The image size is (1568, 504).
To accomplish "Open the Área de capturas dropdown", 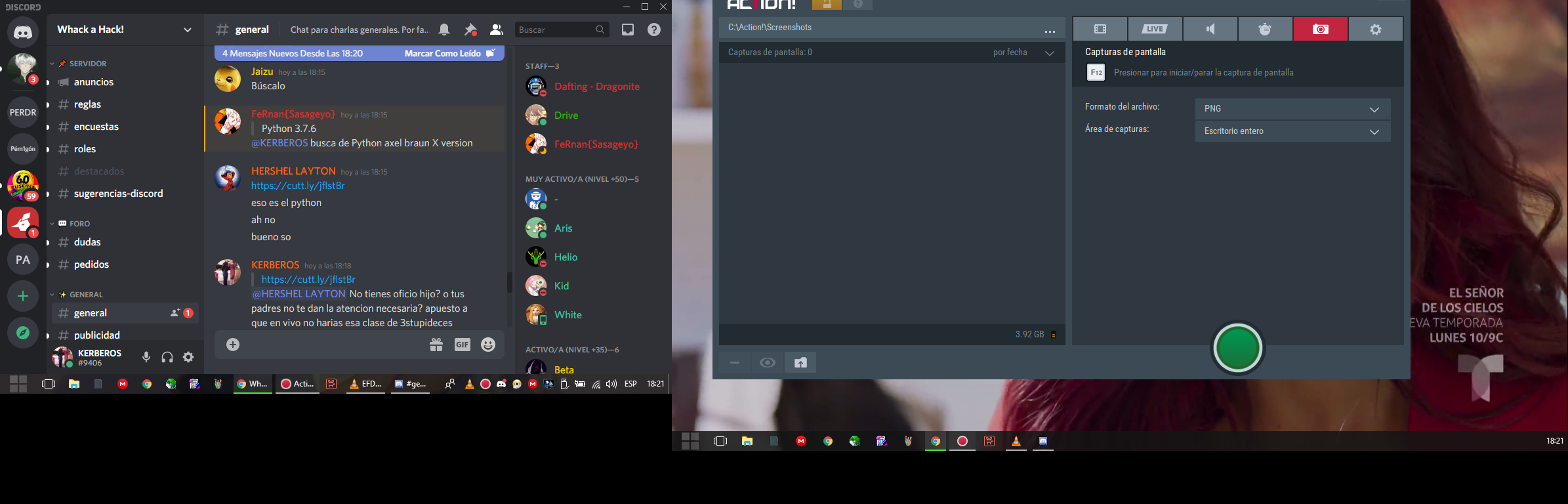I will pyautogui.click(x=1292, y=131).
